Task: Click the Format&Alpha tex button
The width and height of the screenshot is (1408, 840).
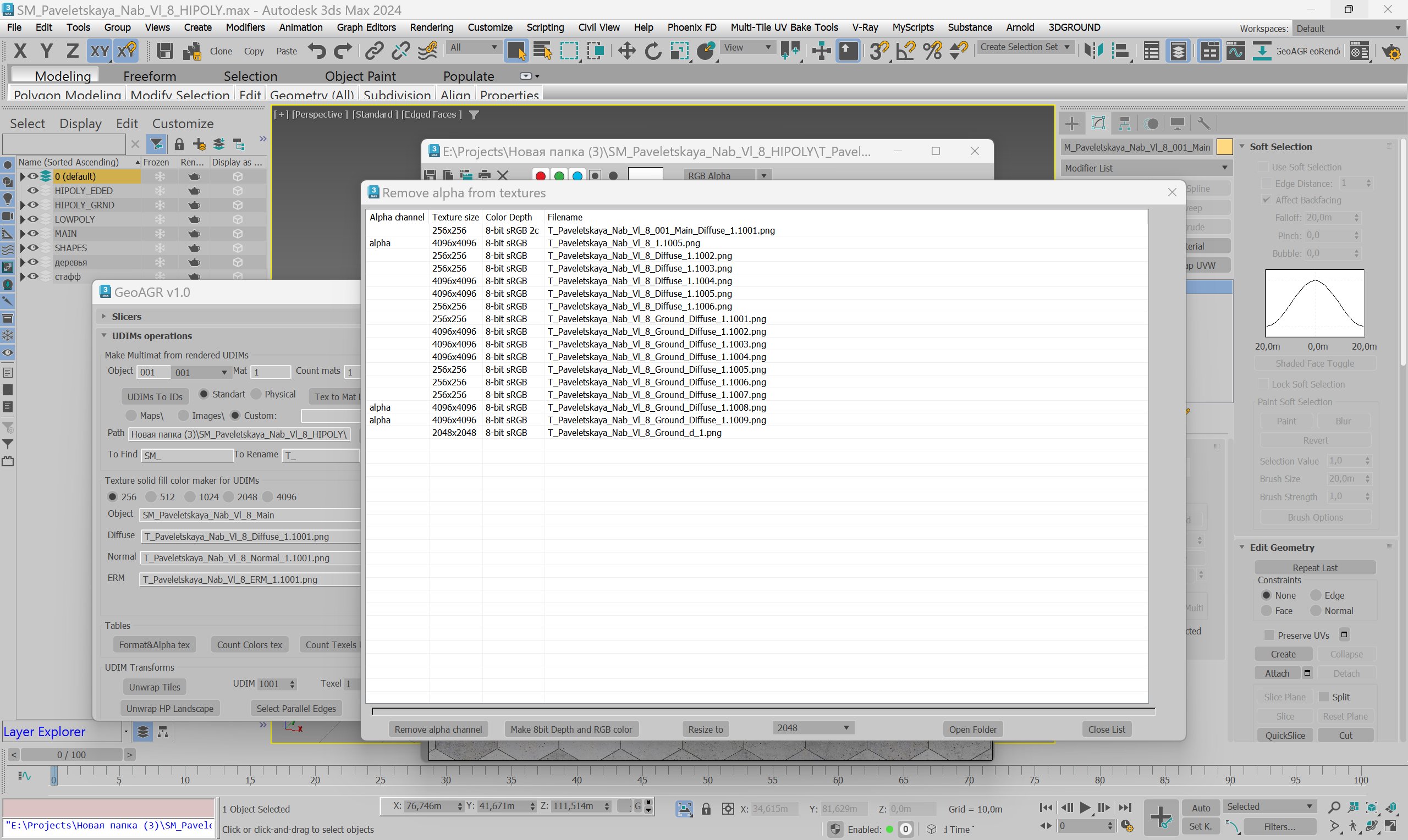Action: coord(155,645)
